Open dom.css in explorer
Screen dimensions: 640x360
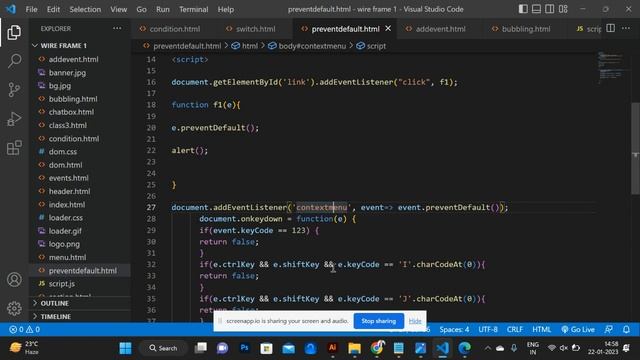[x=62, y=151]
